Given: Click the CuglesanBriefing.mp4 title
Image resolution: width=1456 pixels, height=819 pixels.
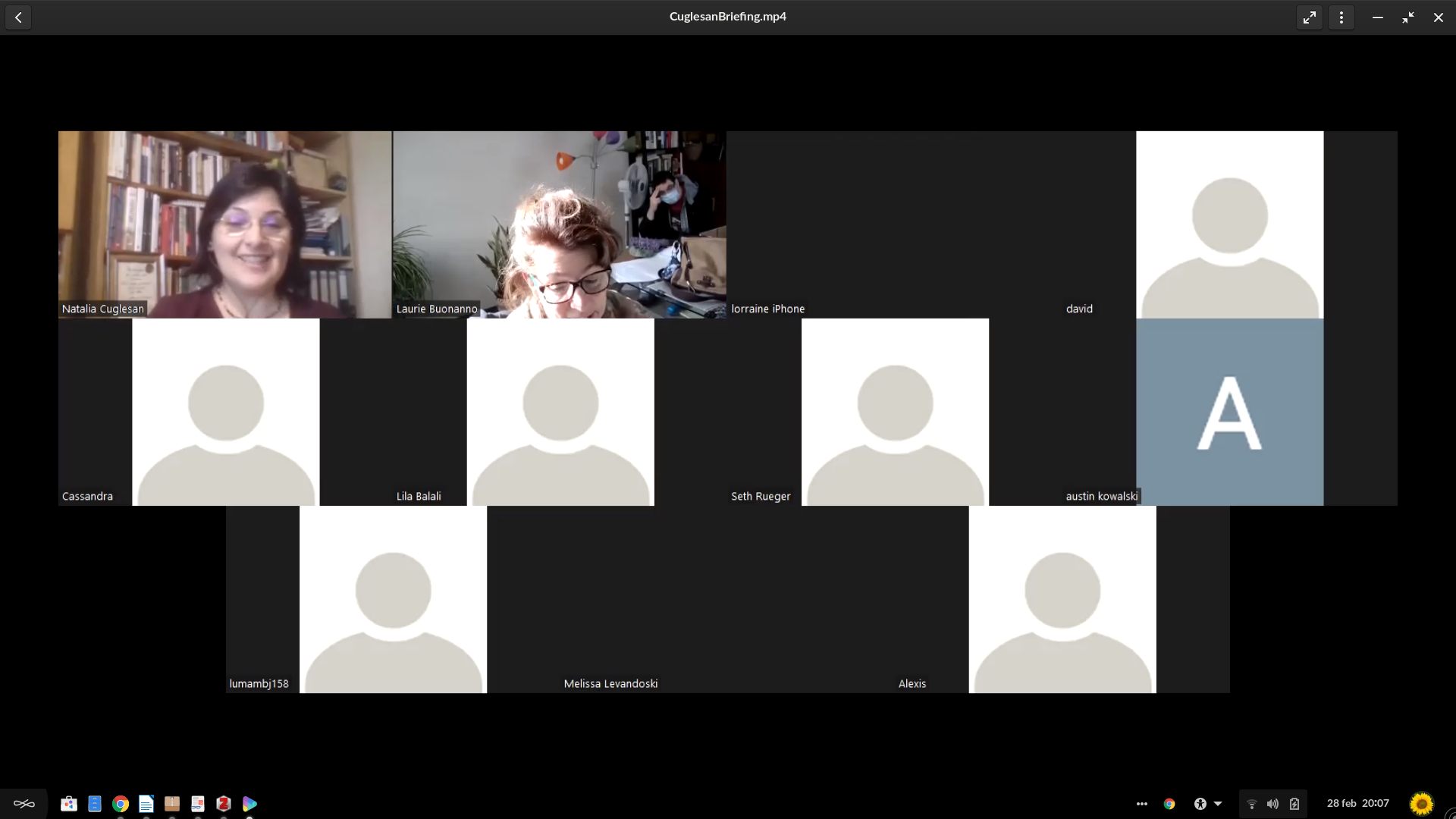Looking at the screenshot, I should (x=727, y=17).
